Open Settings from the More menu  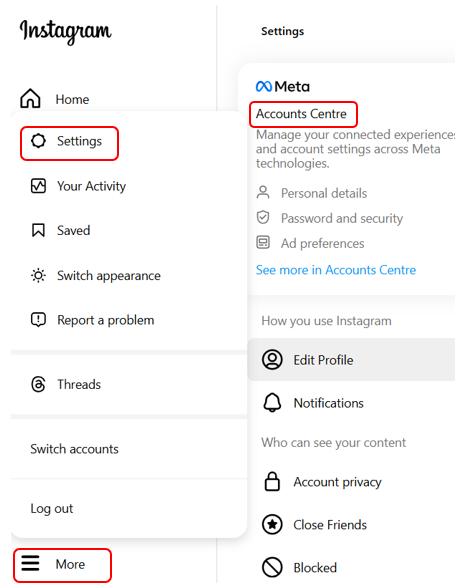(70, 143)
